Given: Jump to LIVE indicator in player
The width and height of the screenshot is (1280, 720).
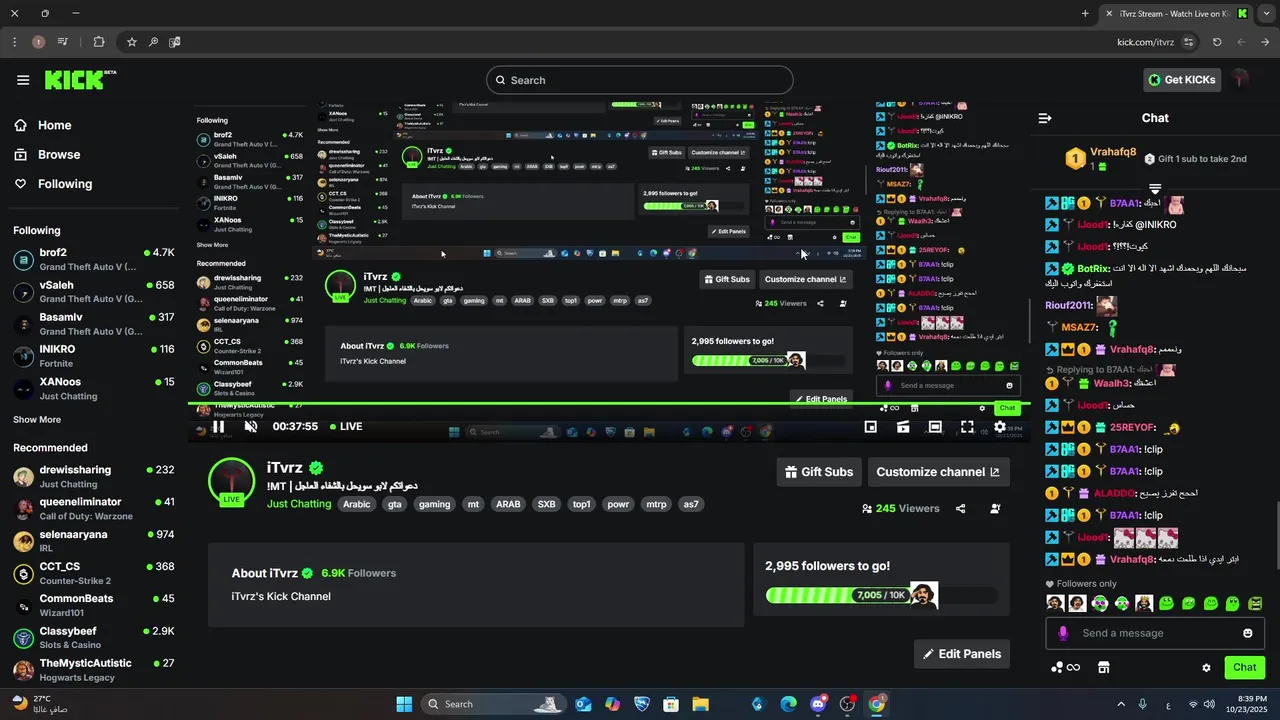Looking at the screenshot, I should pos(345,427).
